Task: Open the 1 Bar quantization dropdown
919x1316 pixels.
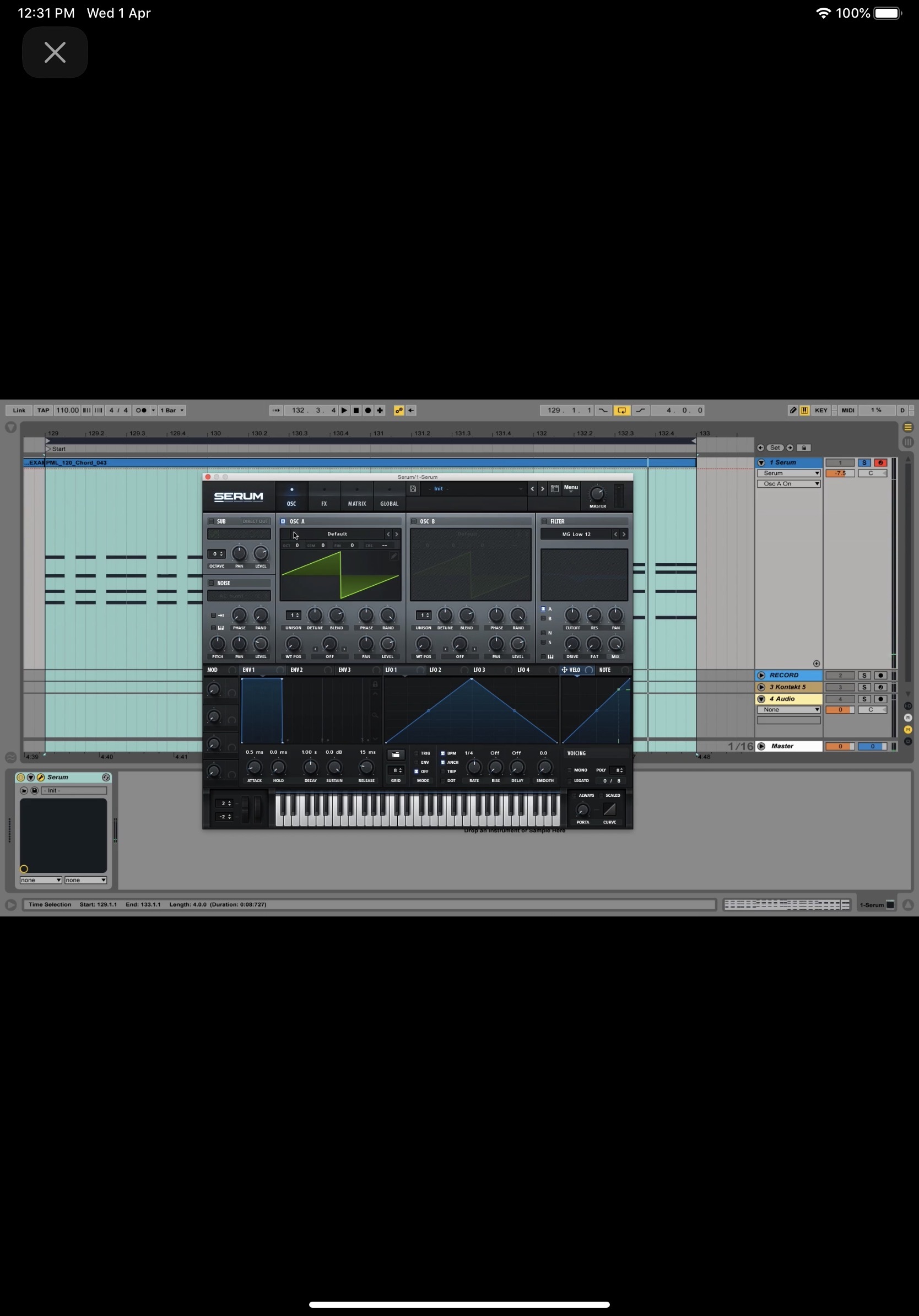Action: coord(172,411)
